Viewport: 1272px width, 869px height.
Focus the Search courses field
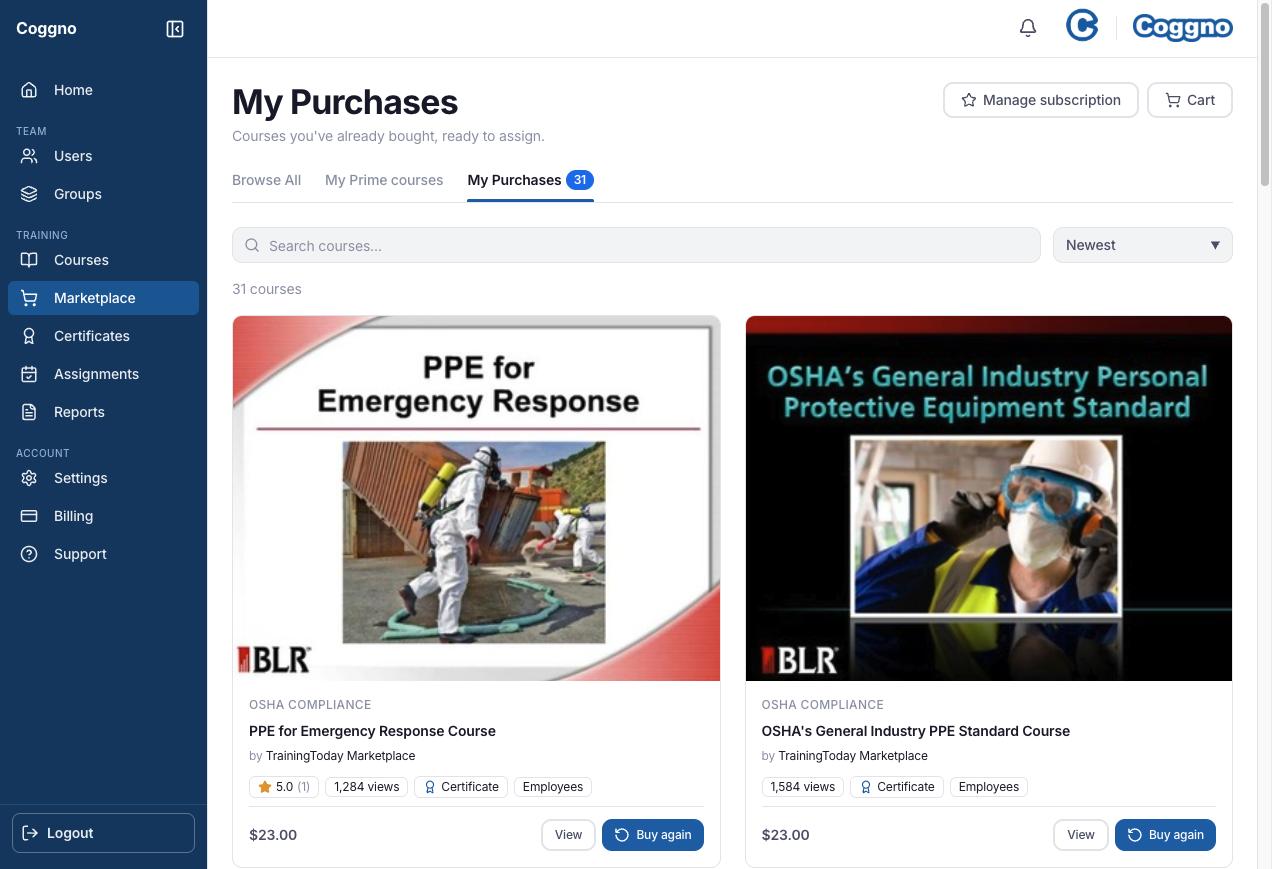(x=636, y=245)
